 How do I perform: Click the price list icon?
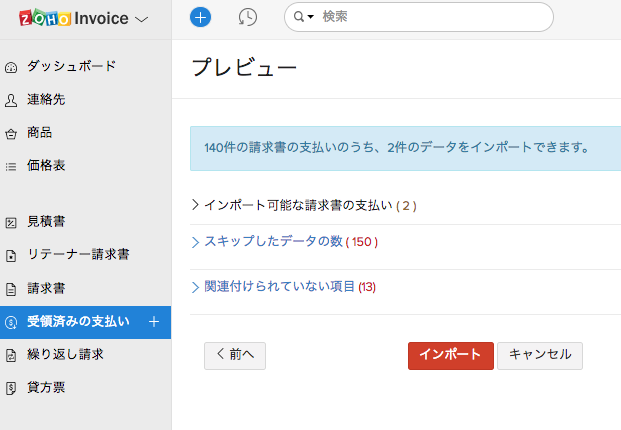coord(11,166)
